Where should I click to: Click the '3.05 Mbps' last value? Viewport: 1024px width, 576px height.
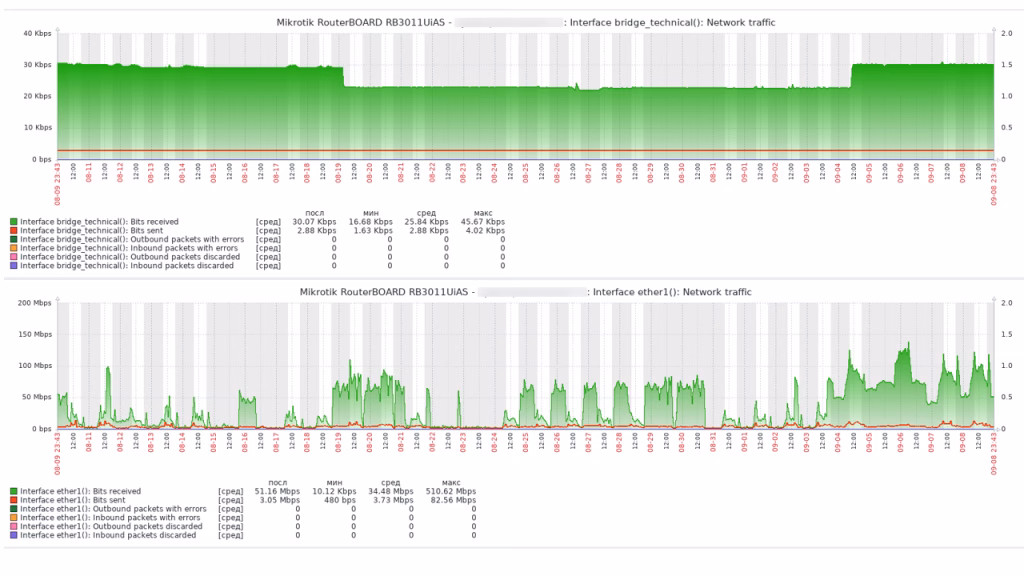pos(280,500)
